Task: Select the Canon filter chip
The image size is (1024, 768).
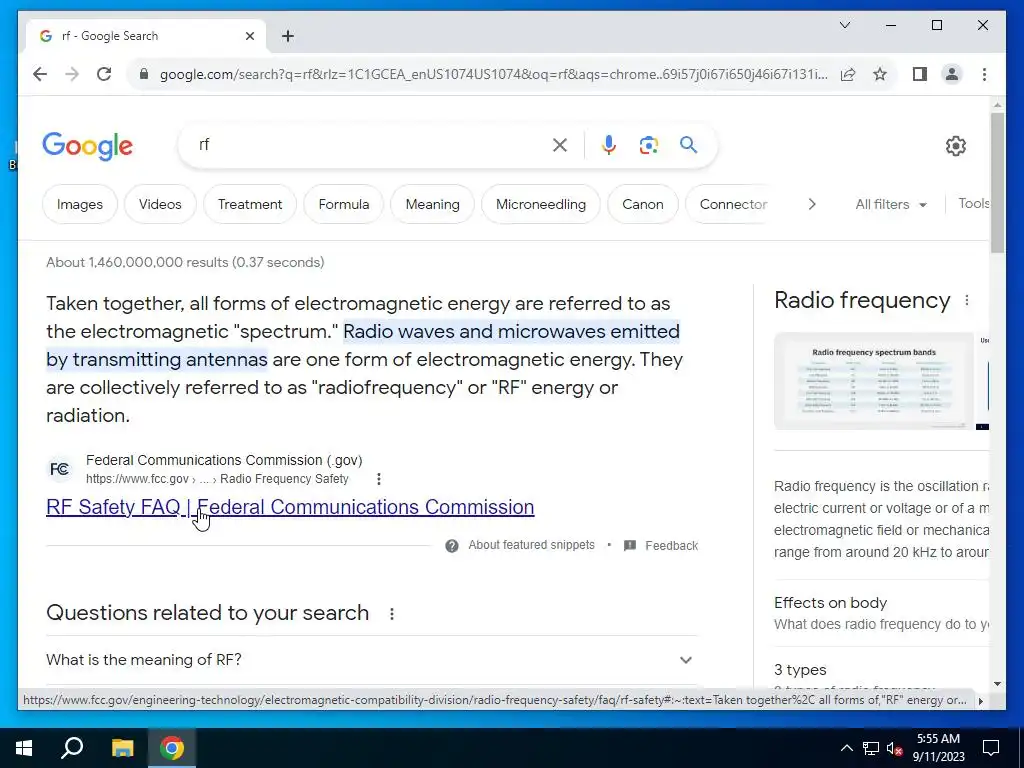Action: point(643,204)
